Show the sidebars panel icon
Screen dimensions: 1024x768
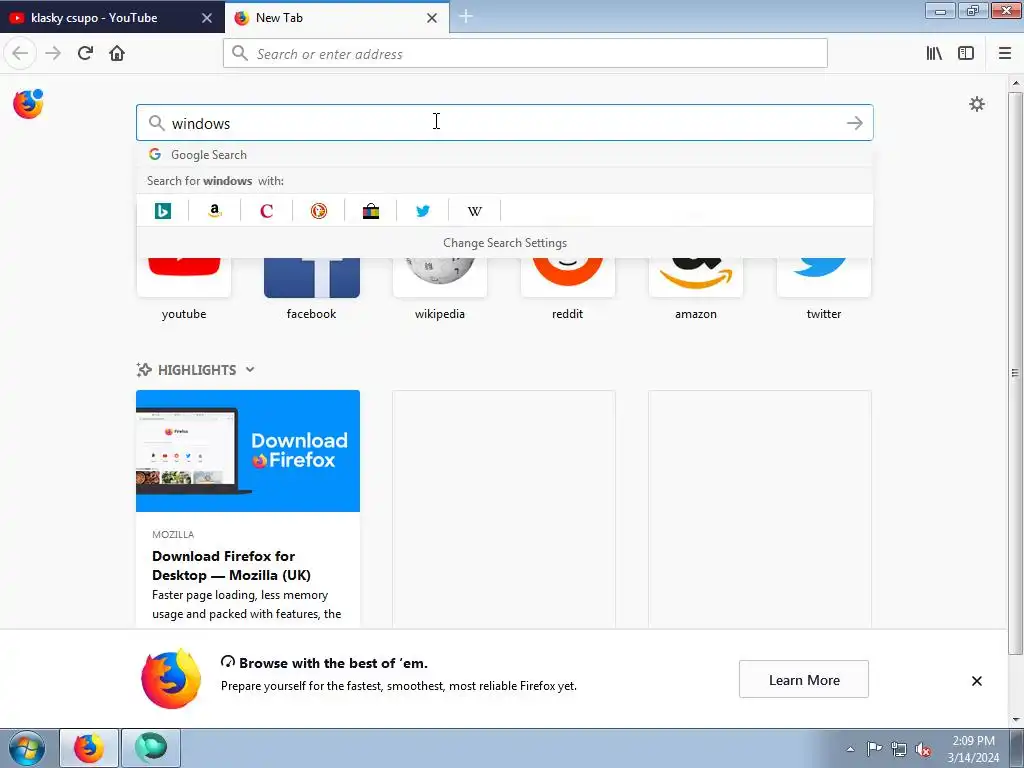point(966,53)
